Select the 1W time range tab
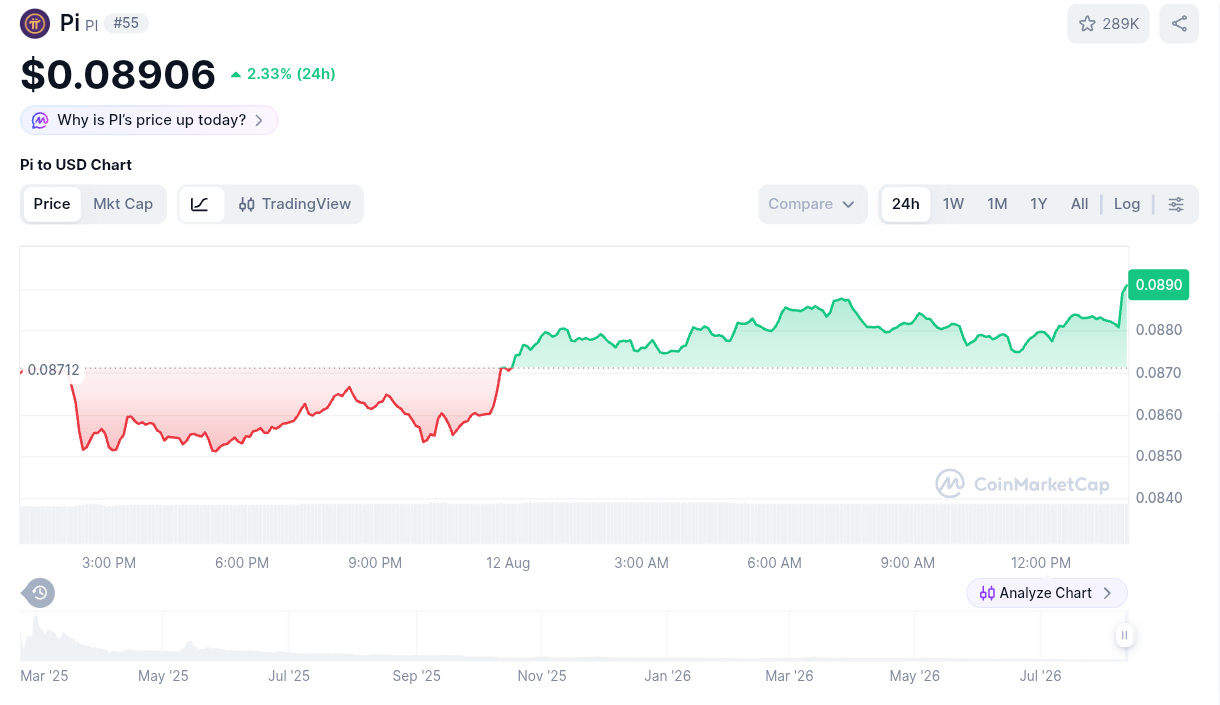This screenshot has height=705, width=1220. (953, 204)
